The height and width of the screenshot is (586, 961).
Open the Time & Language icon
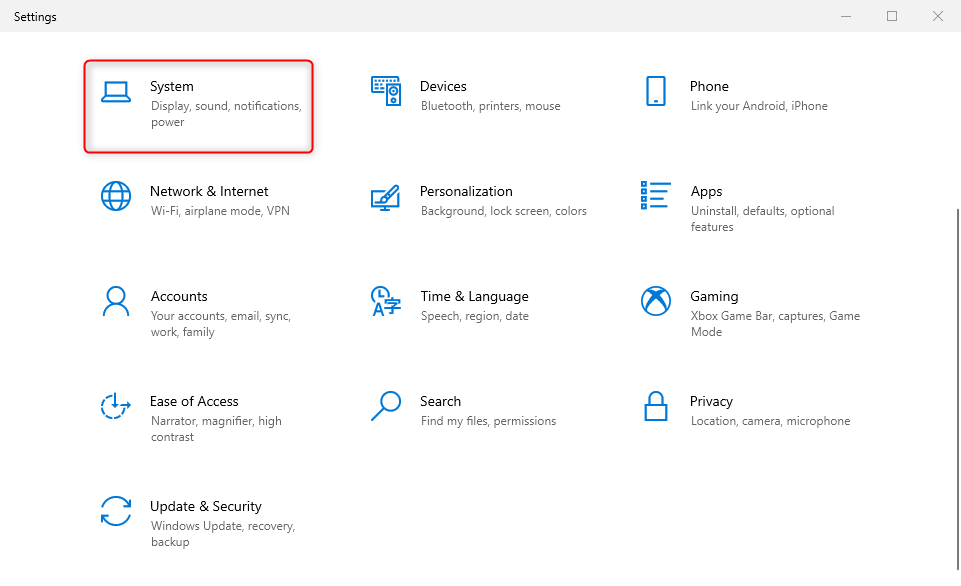[386, 301]
